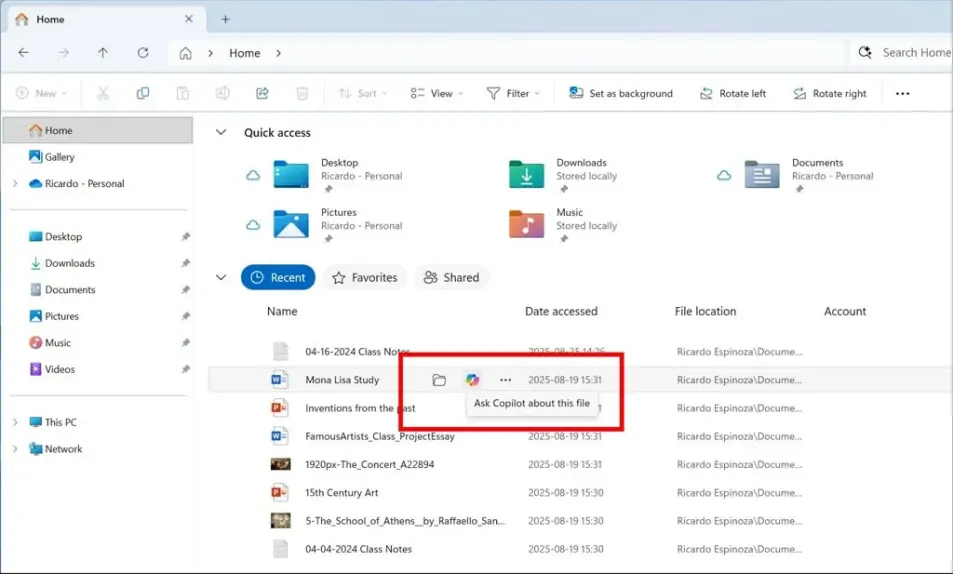The width and height of the screenshot is (953, 574).
Task: Collapse the Quick access section
Action: (221, 132)
